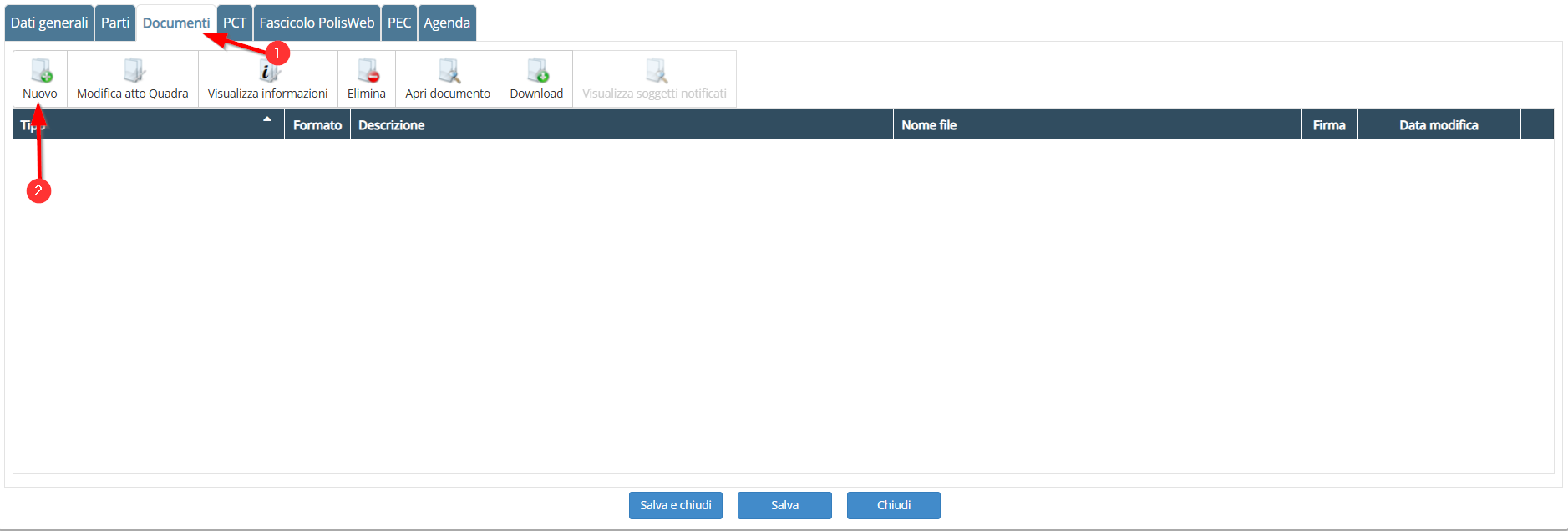Sort by the Descrizione column header
The image size is (1568, 531).
392,125
